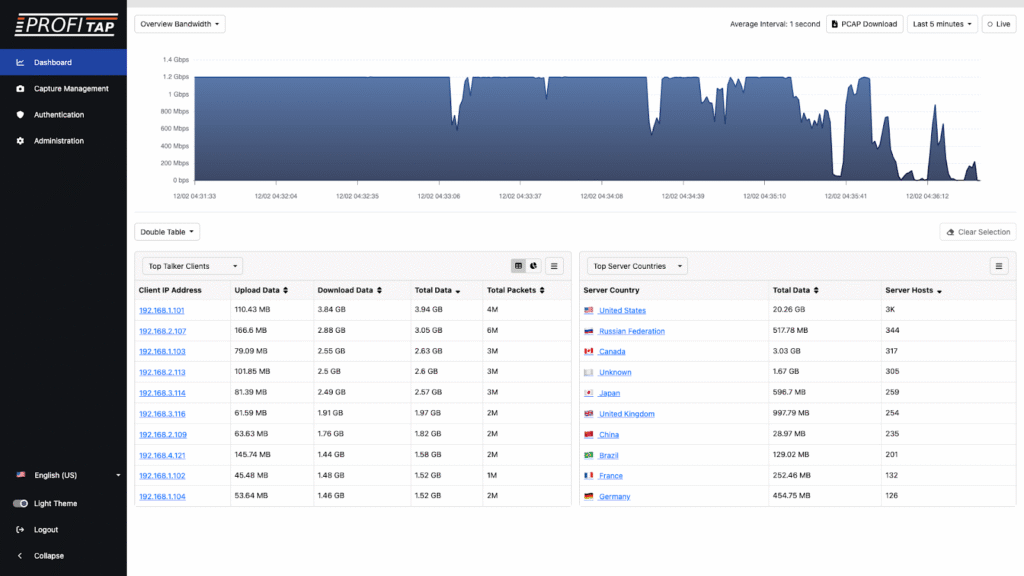This screenshot has width=1024, height=576.
Task: Click the Logout icon
Action: click(20, 530)
